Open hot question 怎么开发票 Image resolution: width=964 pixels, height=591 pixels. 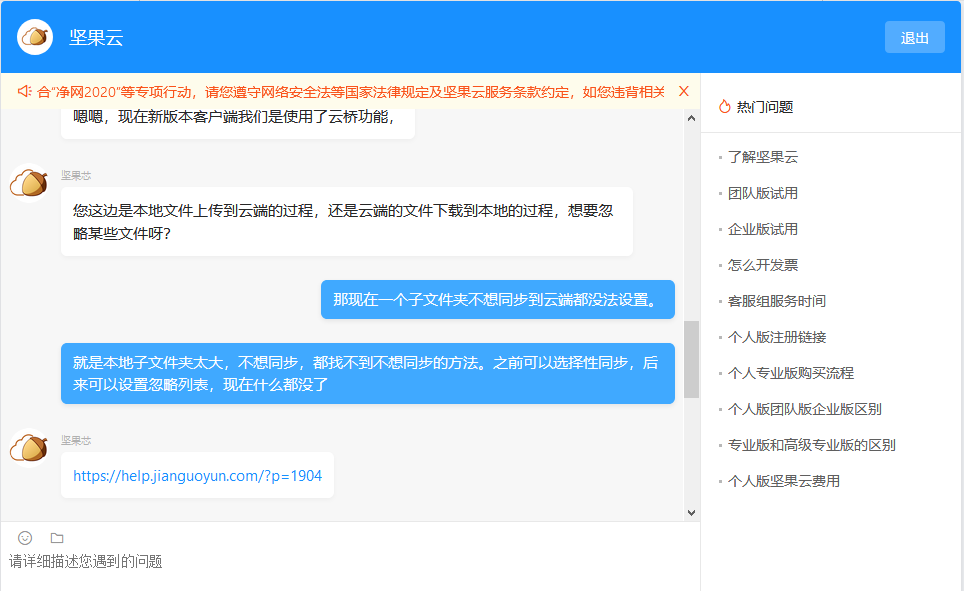click(x=763, y=265)
